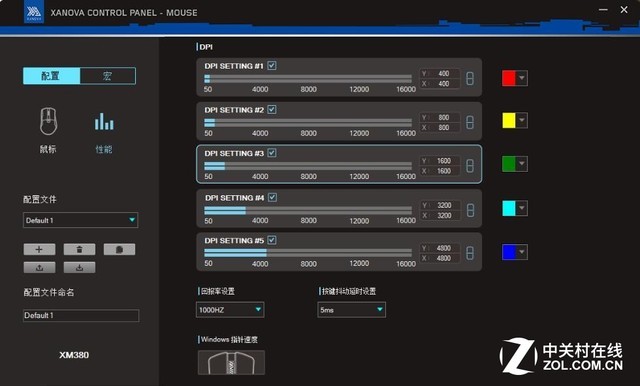Open the performance (性能) bar-chart icon
The height and width of the screenshot is (386, 640).
[104, 122]
